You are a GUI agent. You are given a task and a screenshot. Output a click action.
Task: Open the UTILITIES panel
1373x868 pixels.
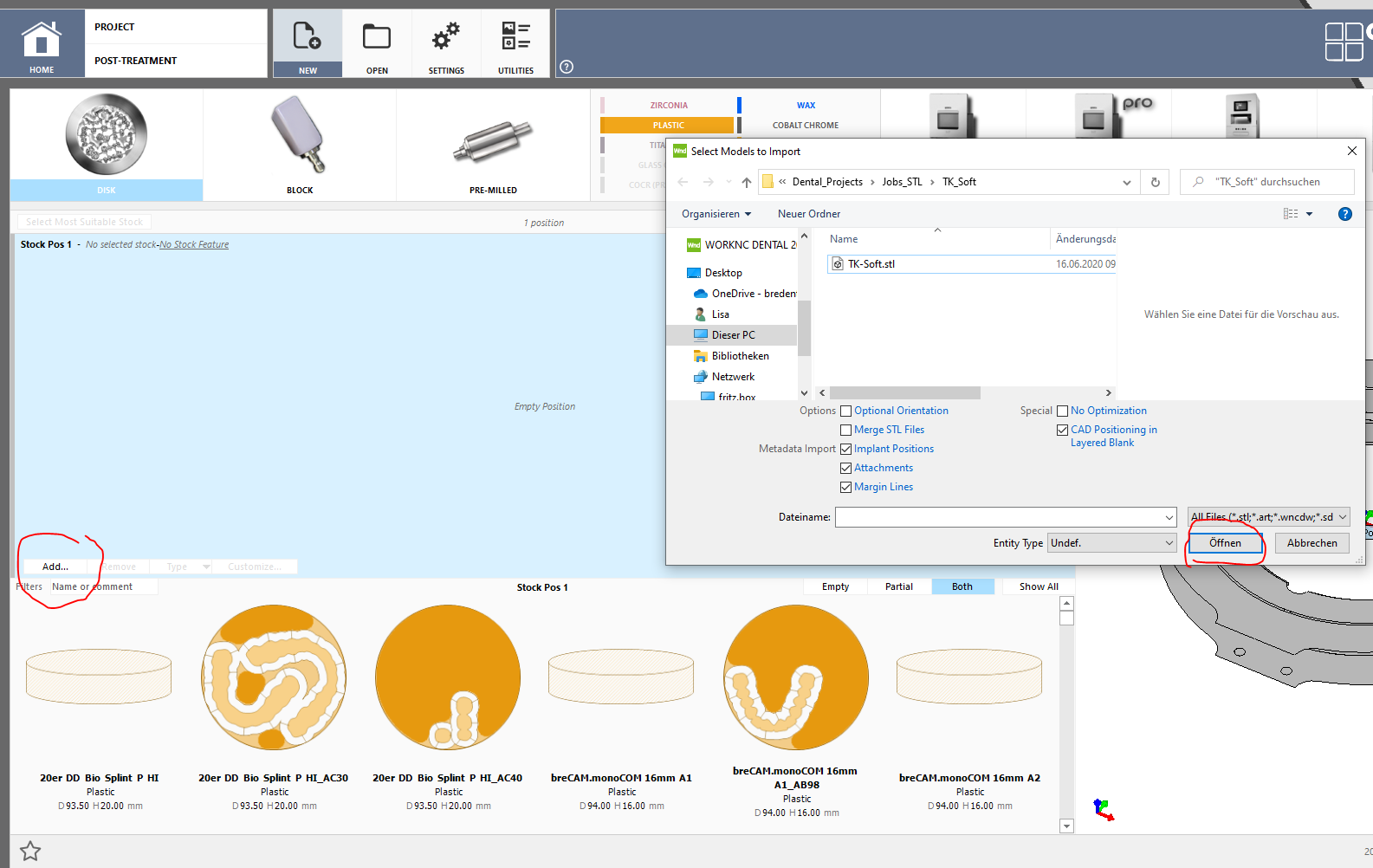[515, 44]
